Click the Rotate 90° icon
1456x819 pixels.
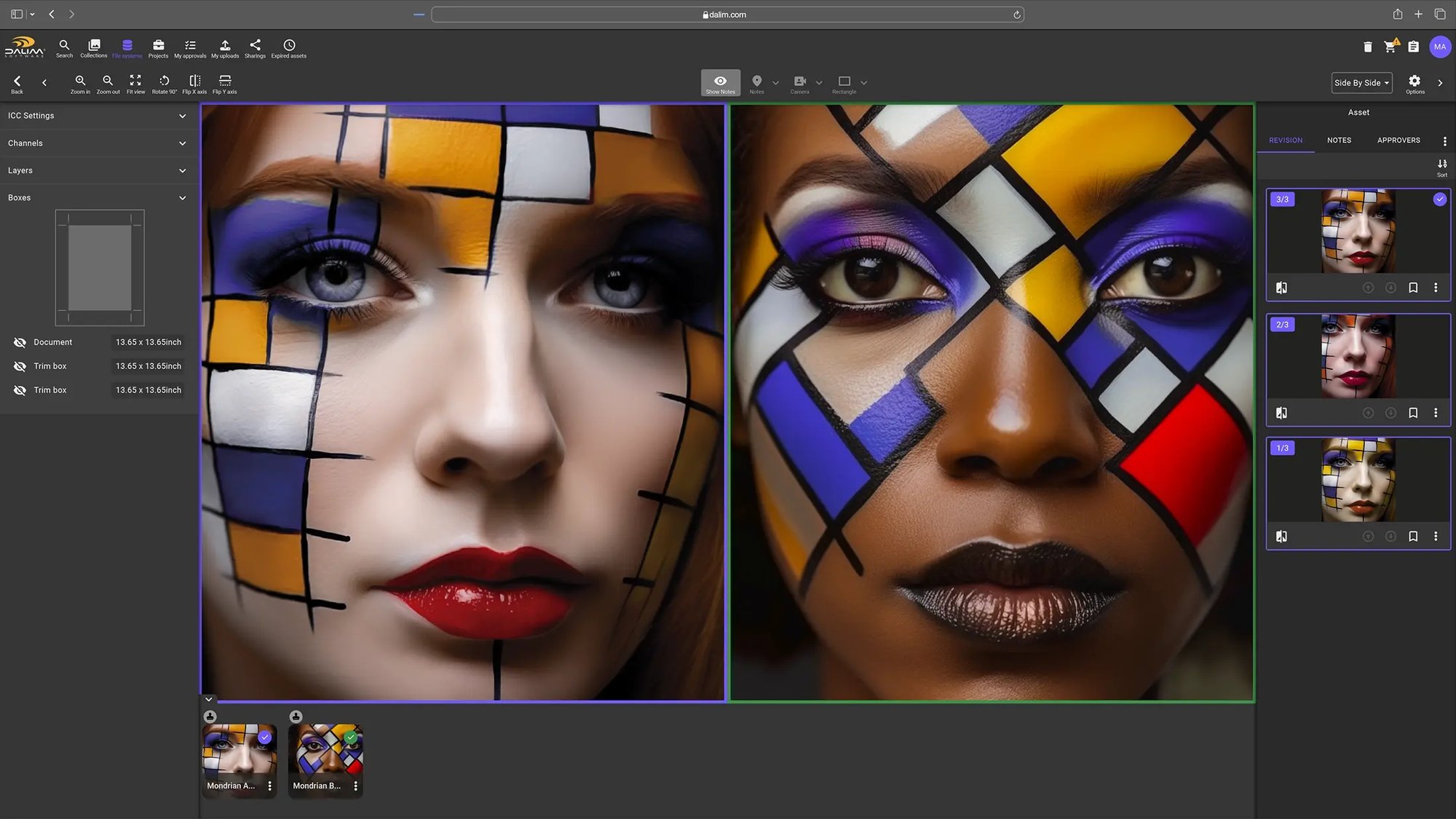tap(164, 82)
